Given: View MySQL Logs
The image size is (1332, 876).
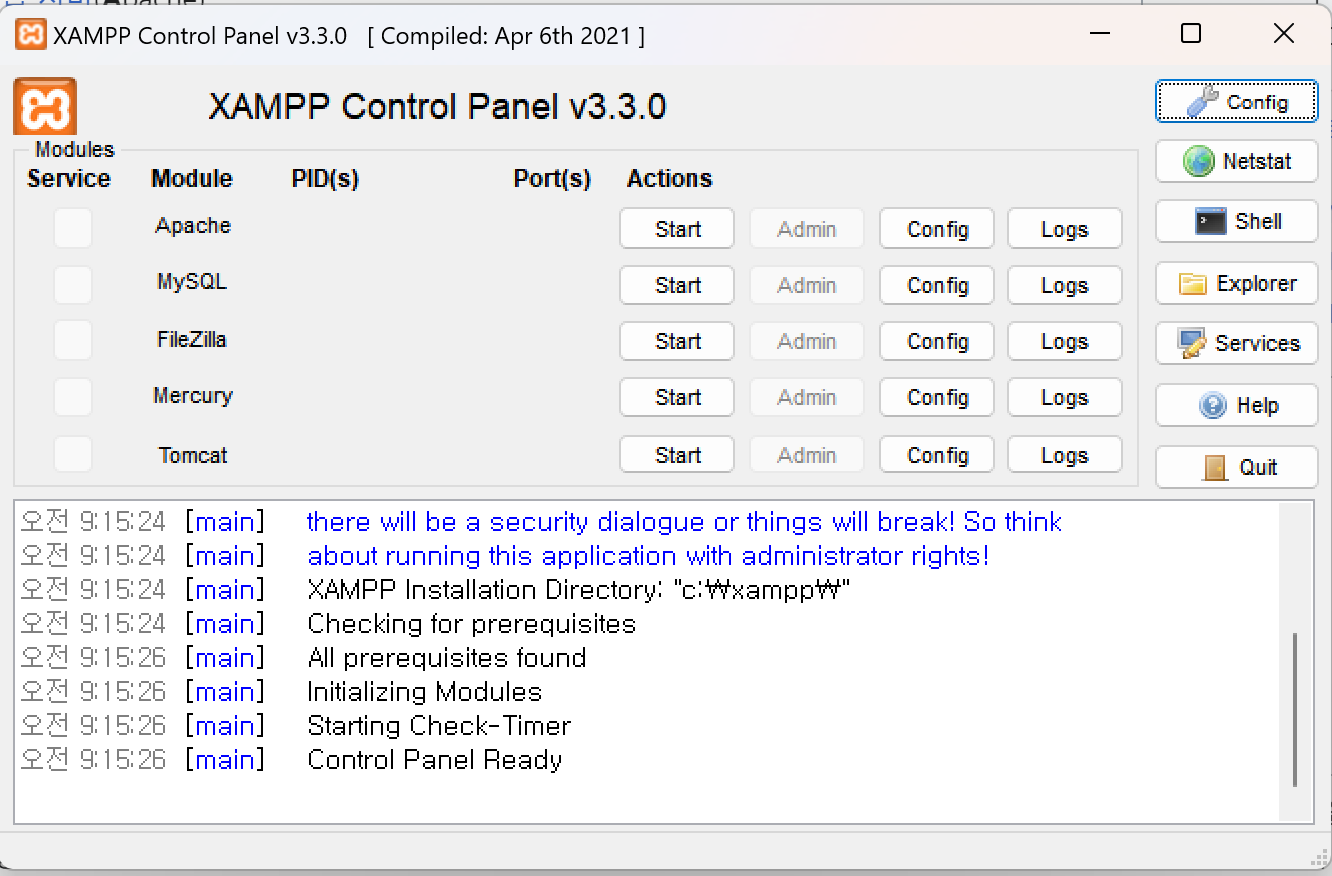Looking at the screenshot, I should 1065,285.
